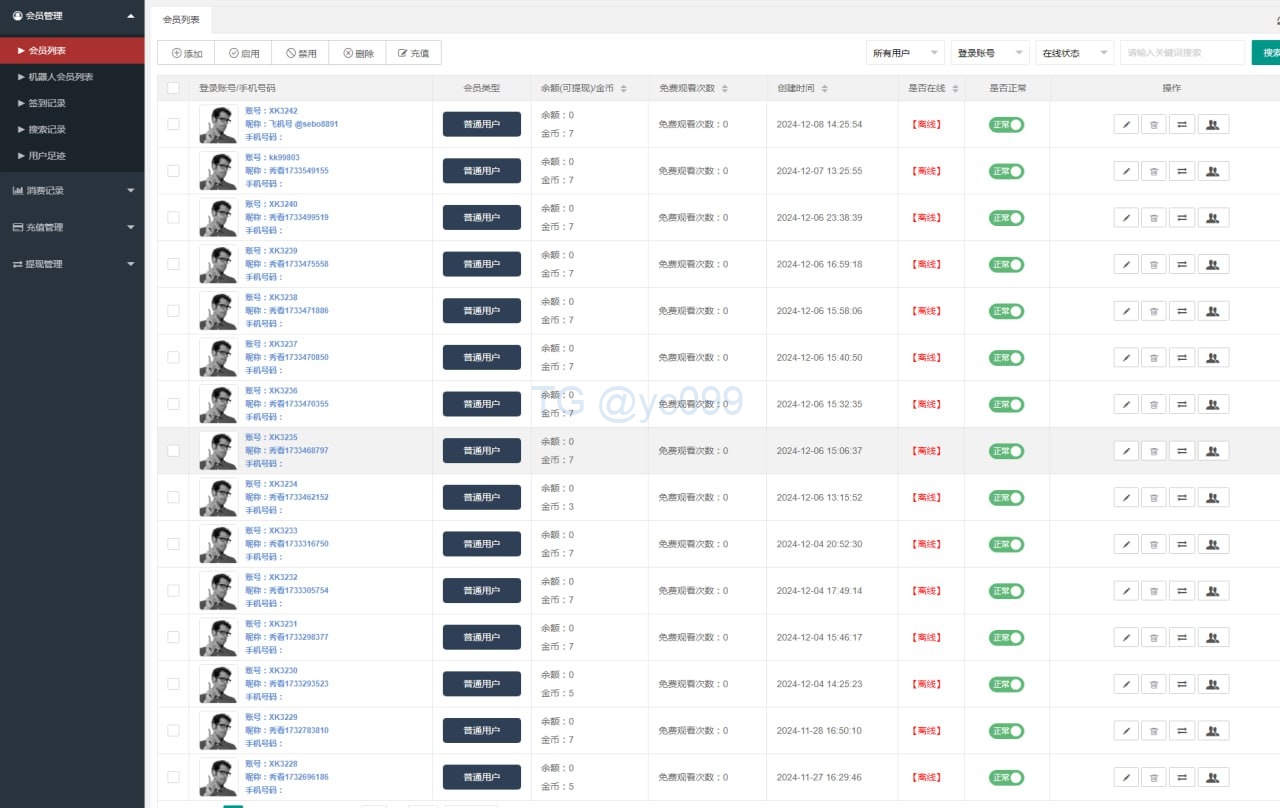The height and width of the screenshot is (808, 1280).
Task: Toggle the 正常 switch for account XK3242
Action: (x=1007, y=125)
